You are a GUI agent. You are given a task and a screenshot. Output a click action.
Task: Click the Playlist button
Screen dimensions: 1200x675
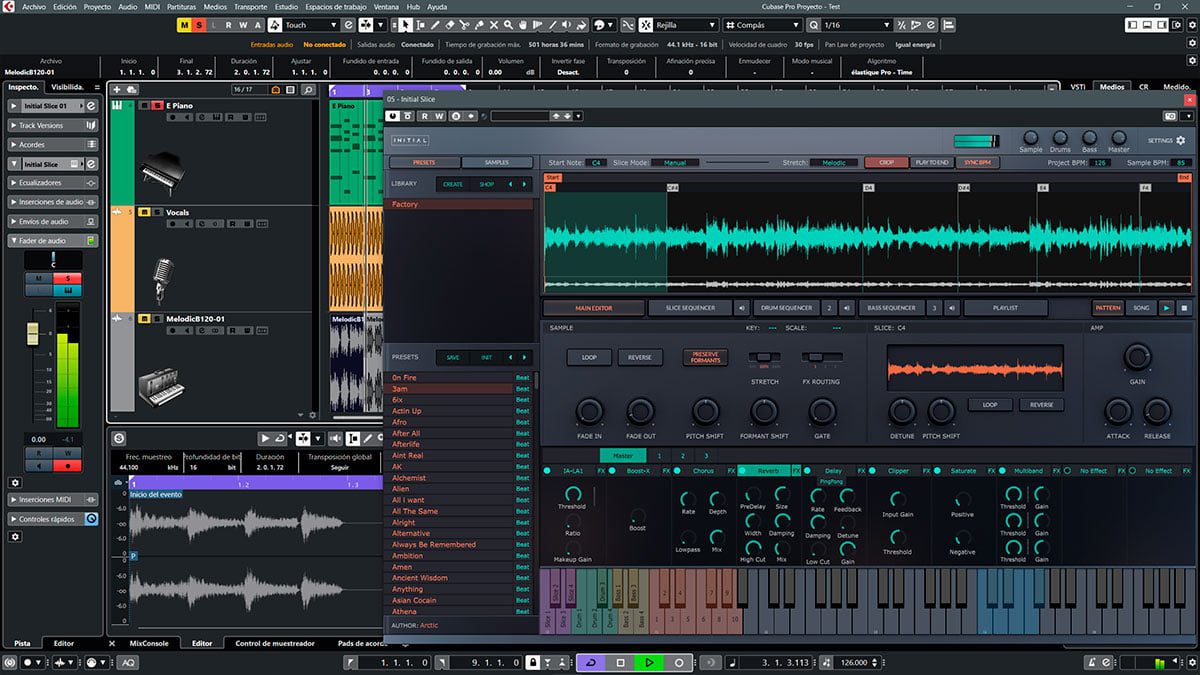1006,308
